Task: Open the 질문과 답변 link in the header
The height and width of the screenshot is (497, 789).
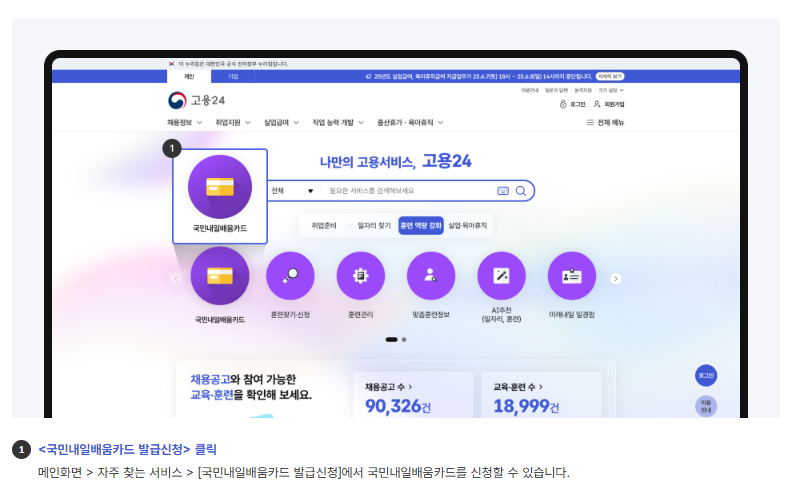Action: tap(556, 91)
